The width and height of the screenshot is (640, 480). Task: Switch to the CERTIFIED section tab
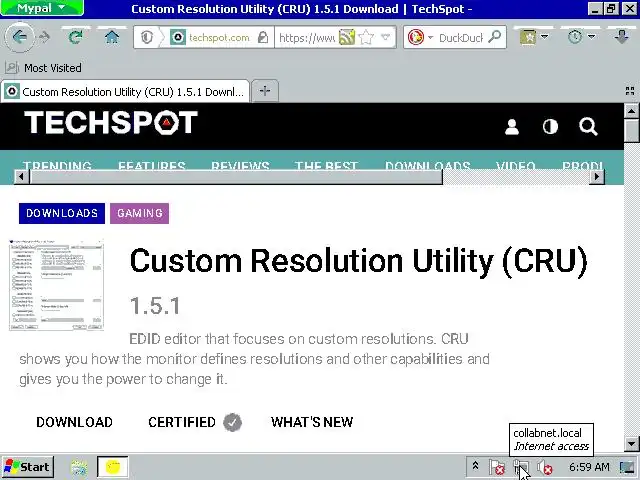[x=182, y=422]
